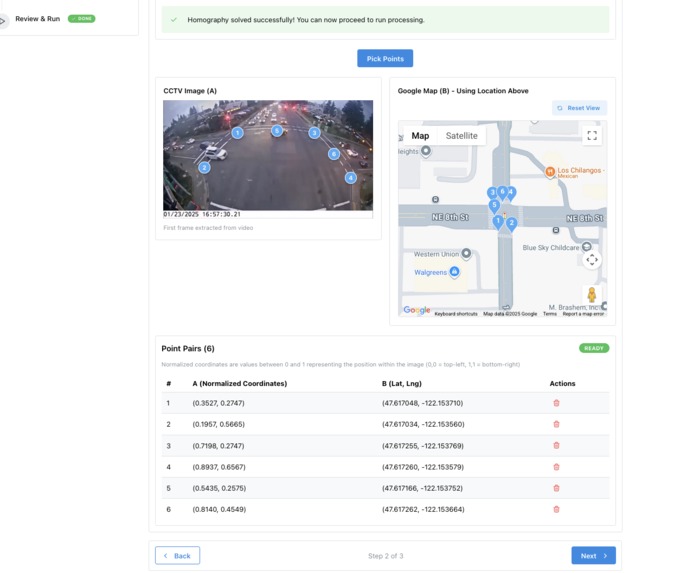Viewport: 693px width, 573px height.
Task: Proceed with the Next button
Action: click(593, 556)
